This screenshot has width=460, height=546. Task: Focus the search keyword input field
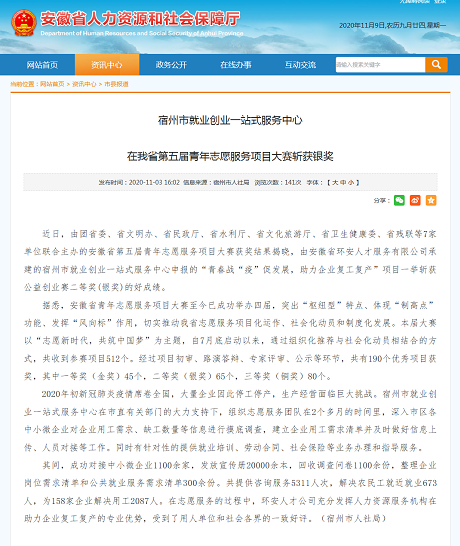(x=380, y=64)
